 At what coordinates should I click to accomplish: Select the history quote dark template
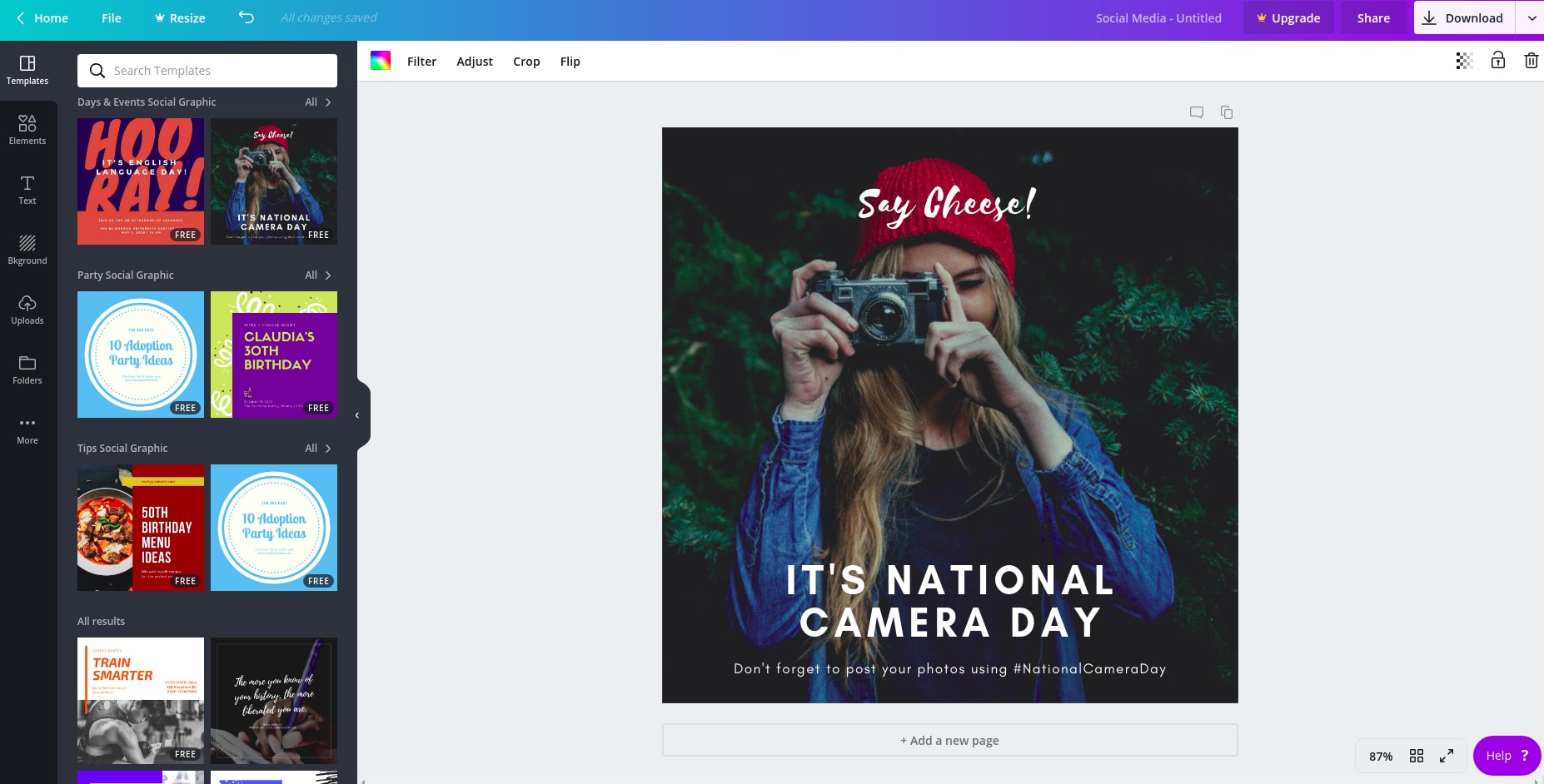[274, 701]
